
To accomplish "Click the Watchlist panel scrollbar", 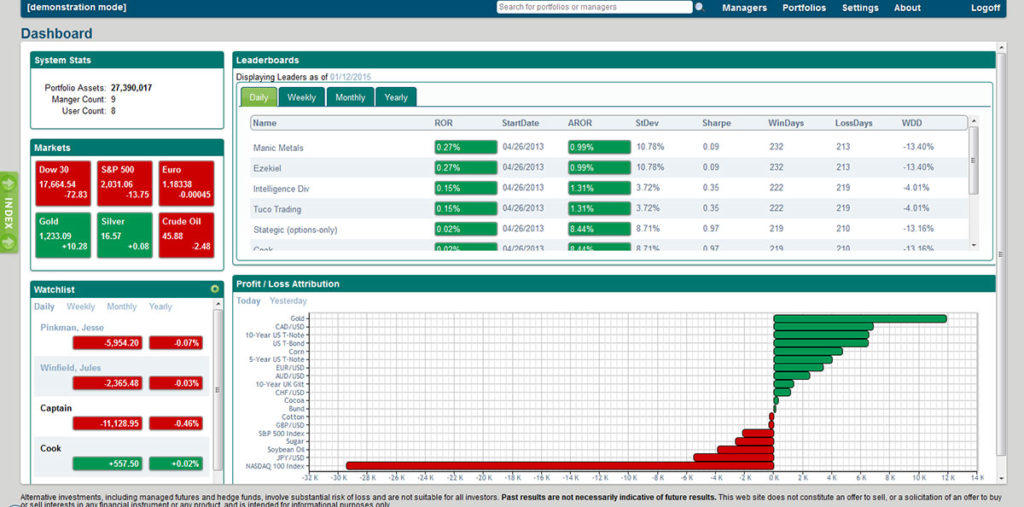I will pyautogui.click(x=218, y=390).
